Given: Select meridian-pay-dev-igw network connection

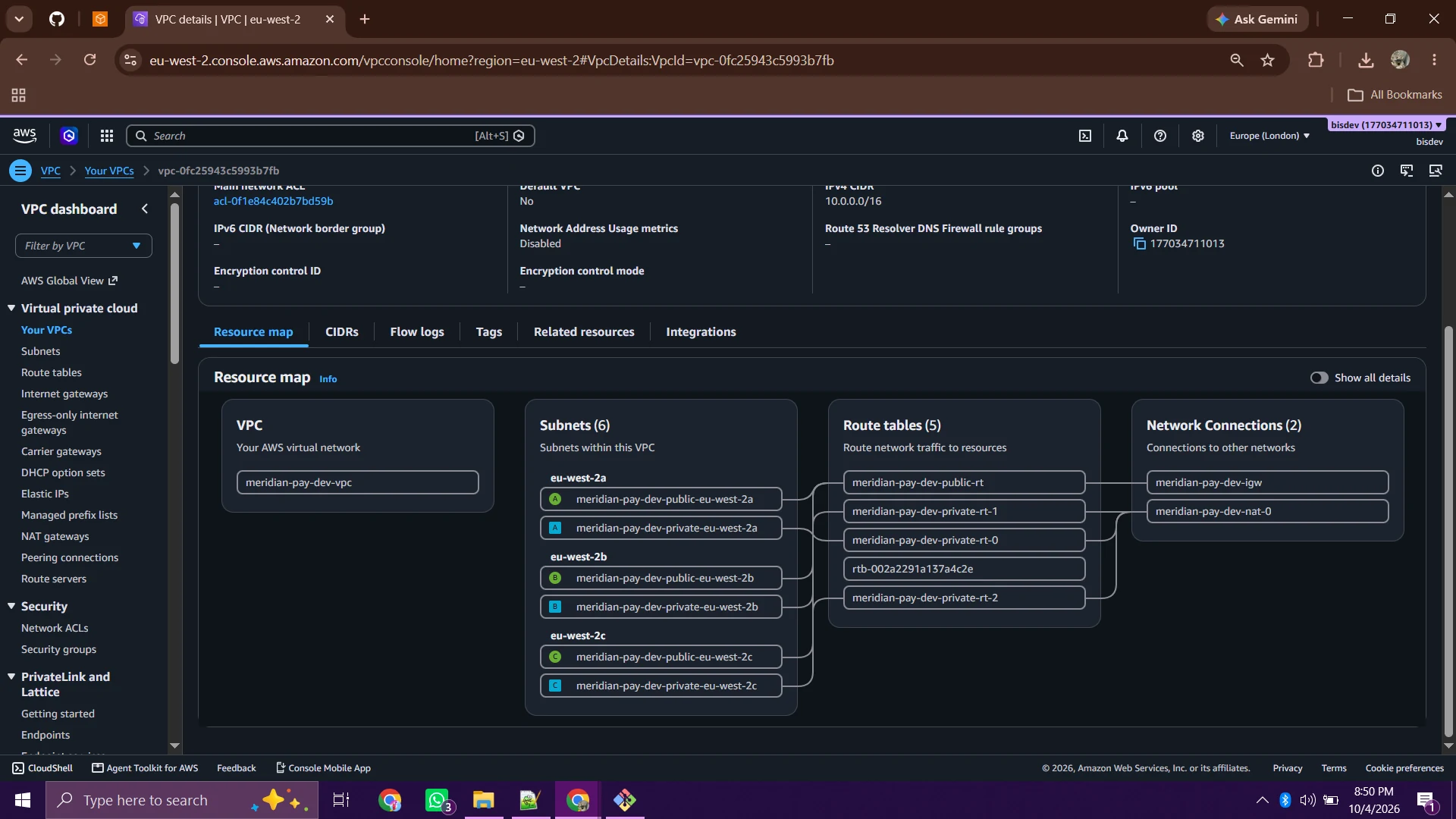Looking at the screenshot, I should pyautogui.click(x=1267, y=482).
